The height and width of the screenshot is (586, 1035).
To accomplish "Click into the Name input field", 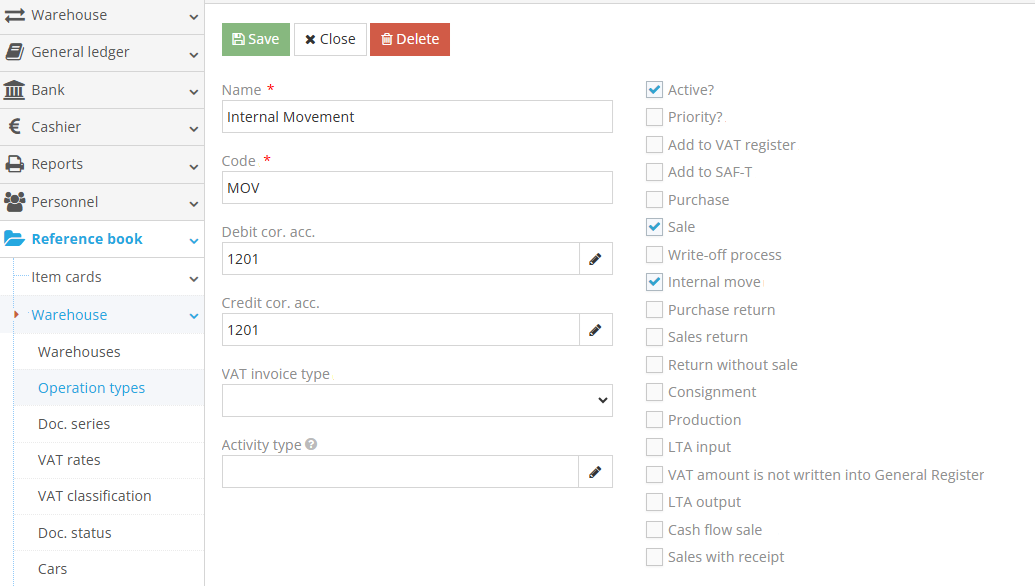I will 417,117.
